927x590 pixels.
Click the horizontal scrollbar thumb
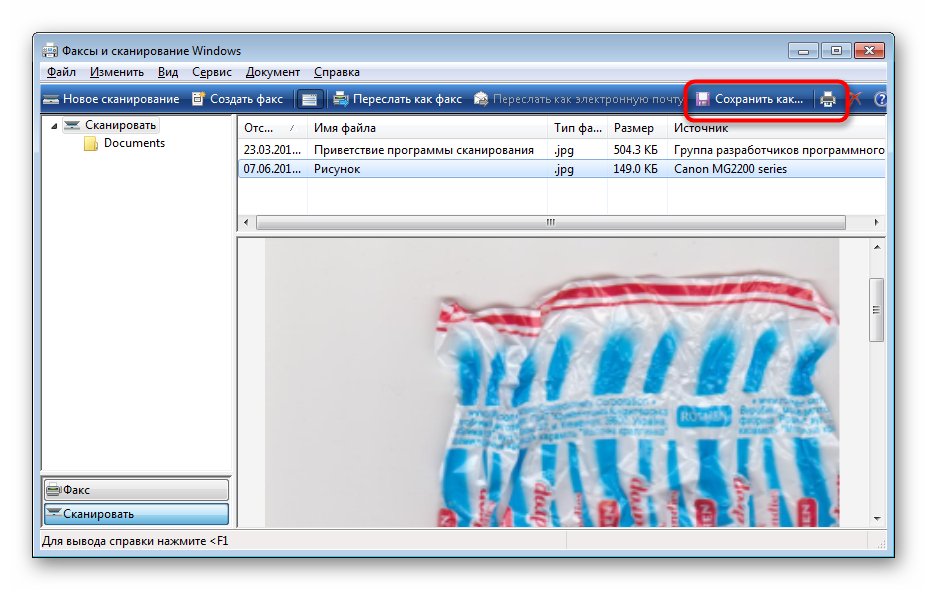click(550, 222)
